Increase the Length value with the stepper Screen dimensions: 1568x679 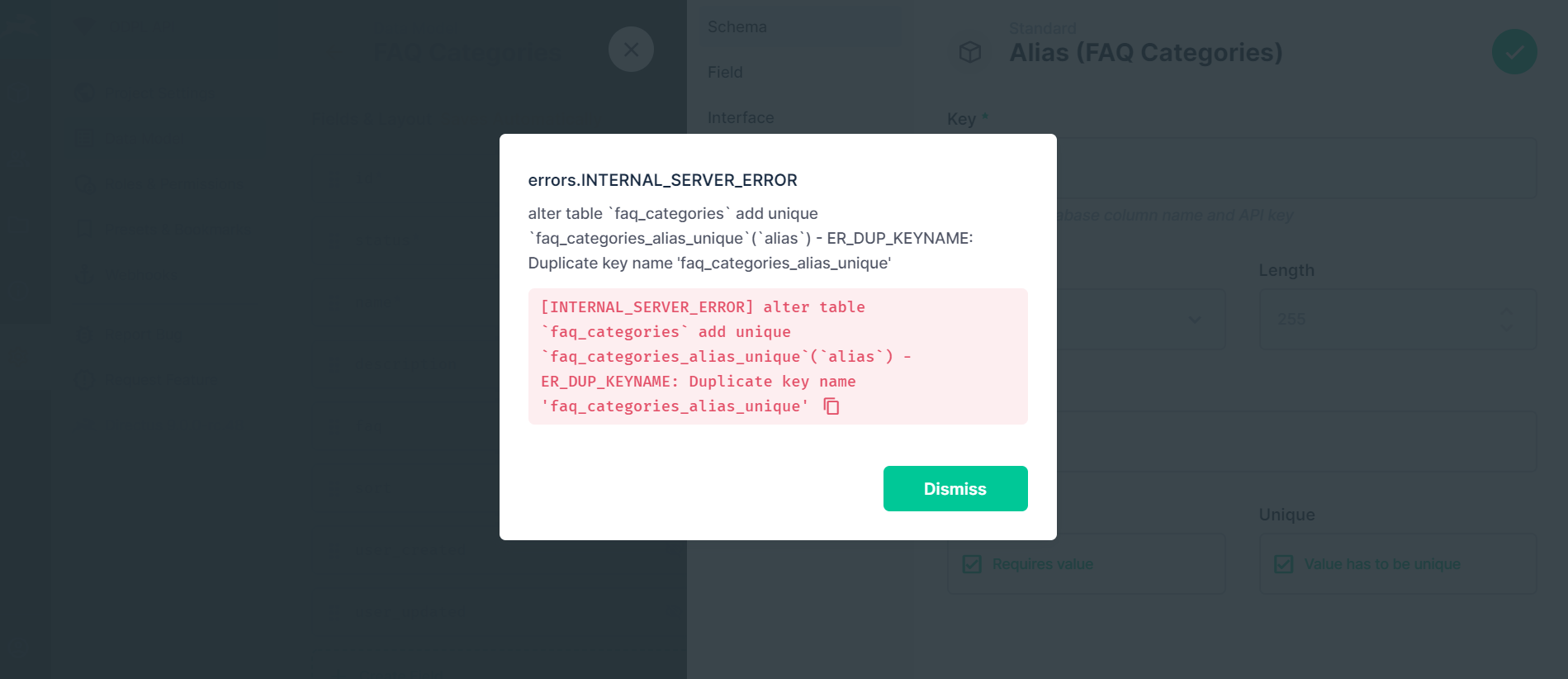(1506, 313)
